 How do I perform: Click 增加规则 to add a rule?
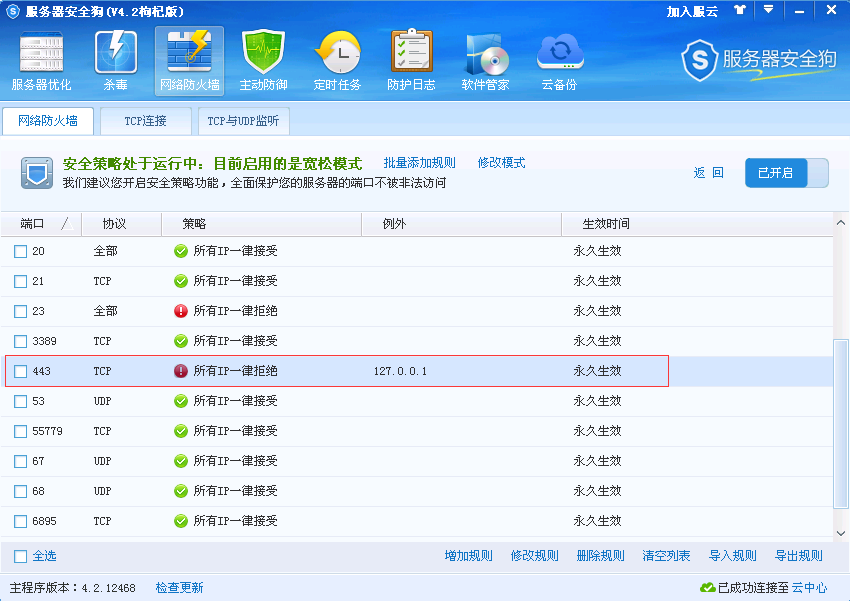[468, 556]
